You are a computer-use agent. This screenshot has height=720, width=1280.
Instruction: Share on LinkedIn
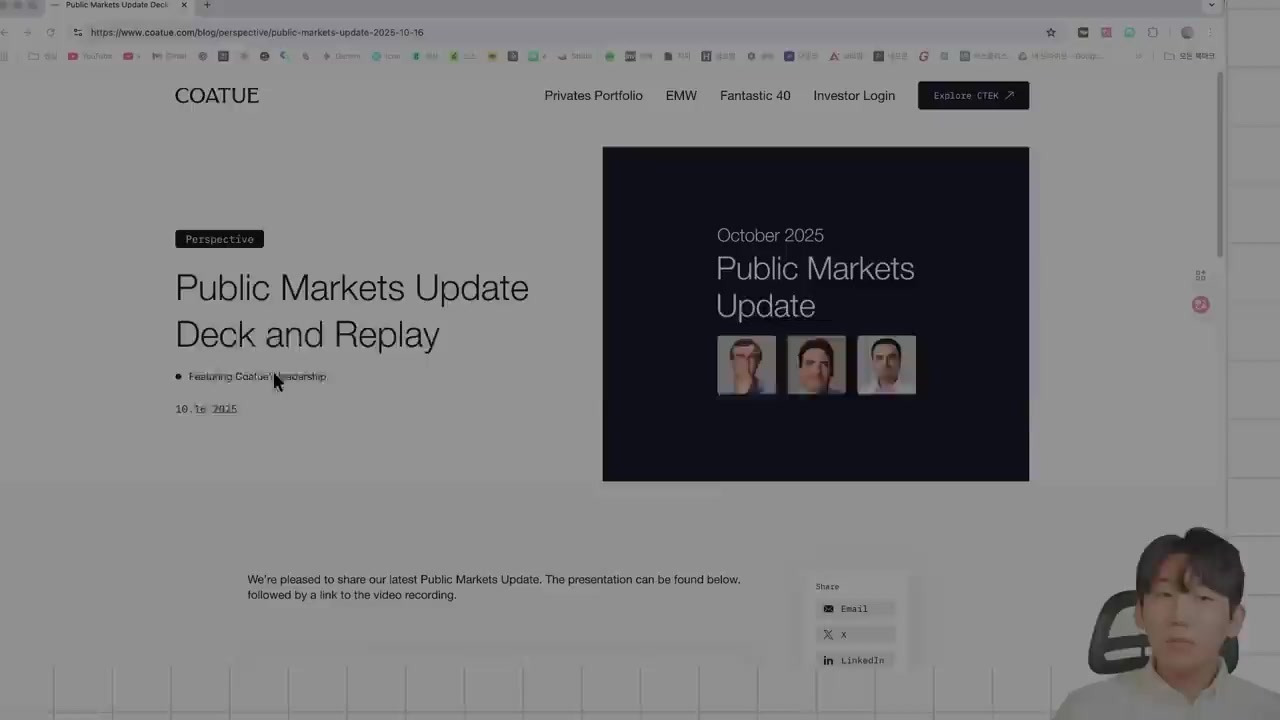(x=855, y=661)
